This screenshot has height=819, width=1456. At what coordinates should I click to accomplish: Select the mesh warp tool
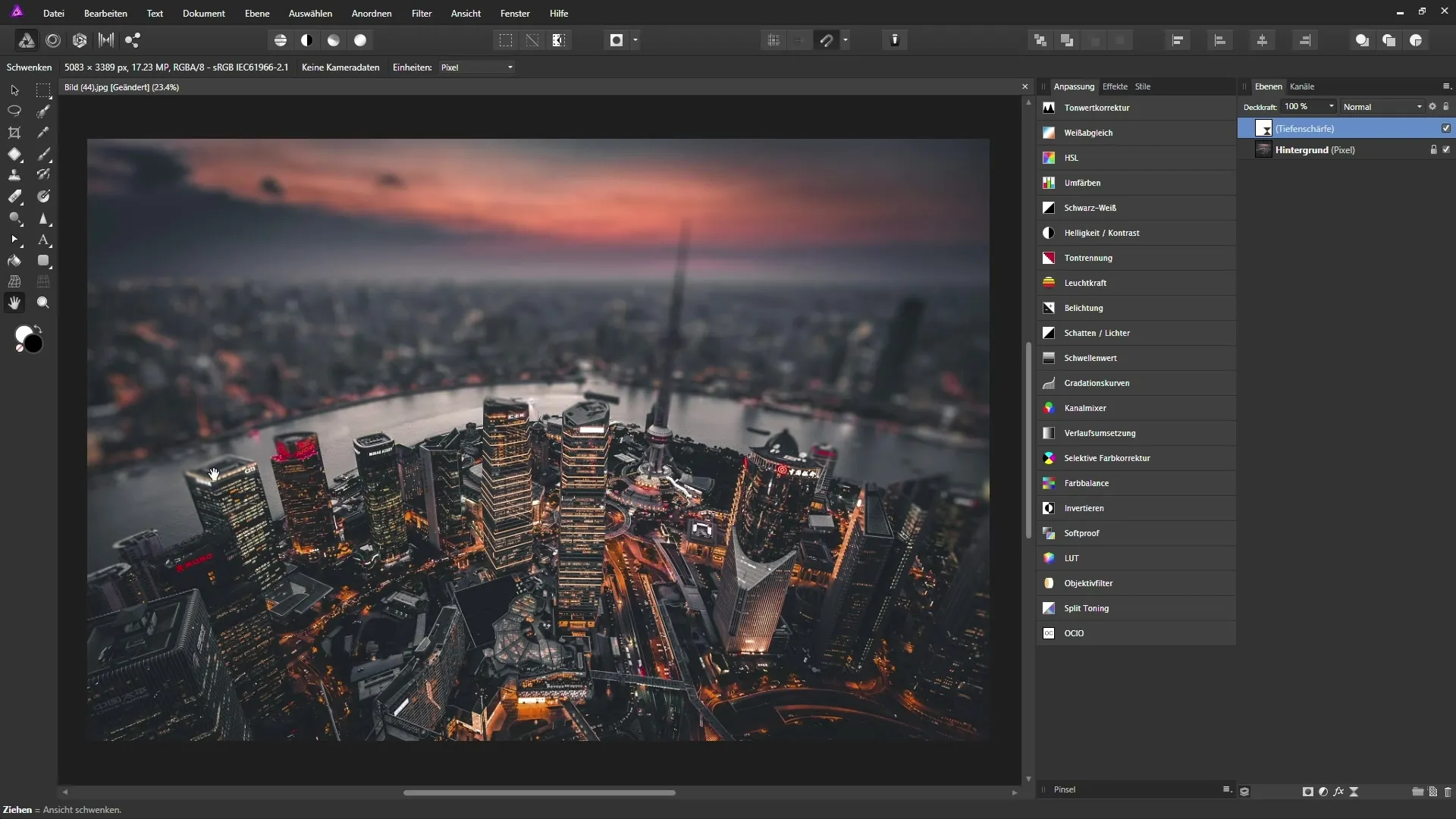coord(14,281)
